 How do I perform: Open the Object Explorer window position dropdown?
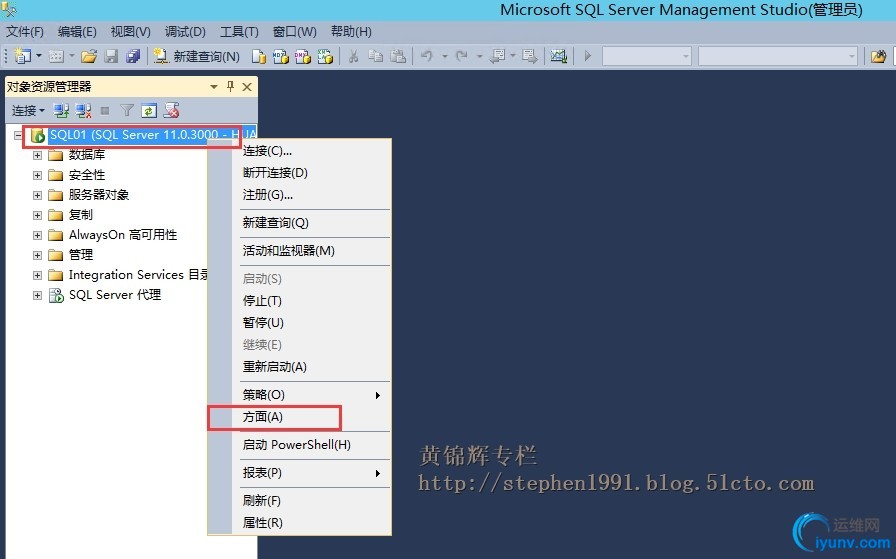click(214, 87)
